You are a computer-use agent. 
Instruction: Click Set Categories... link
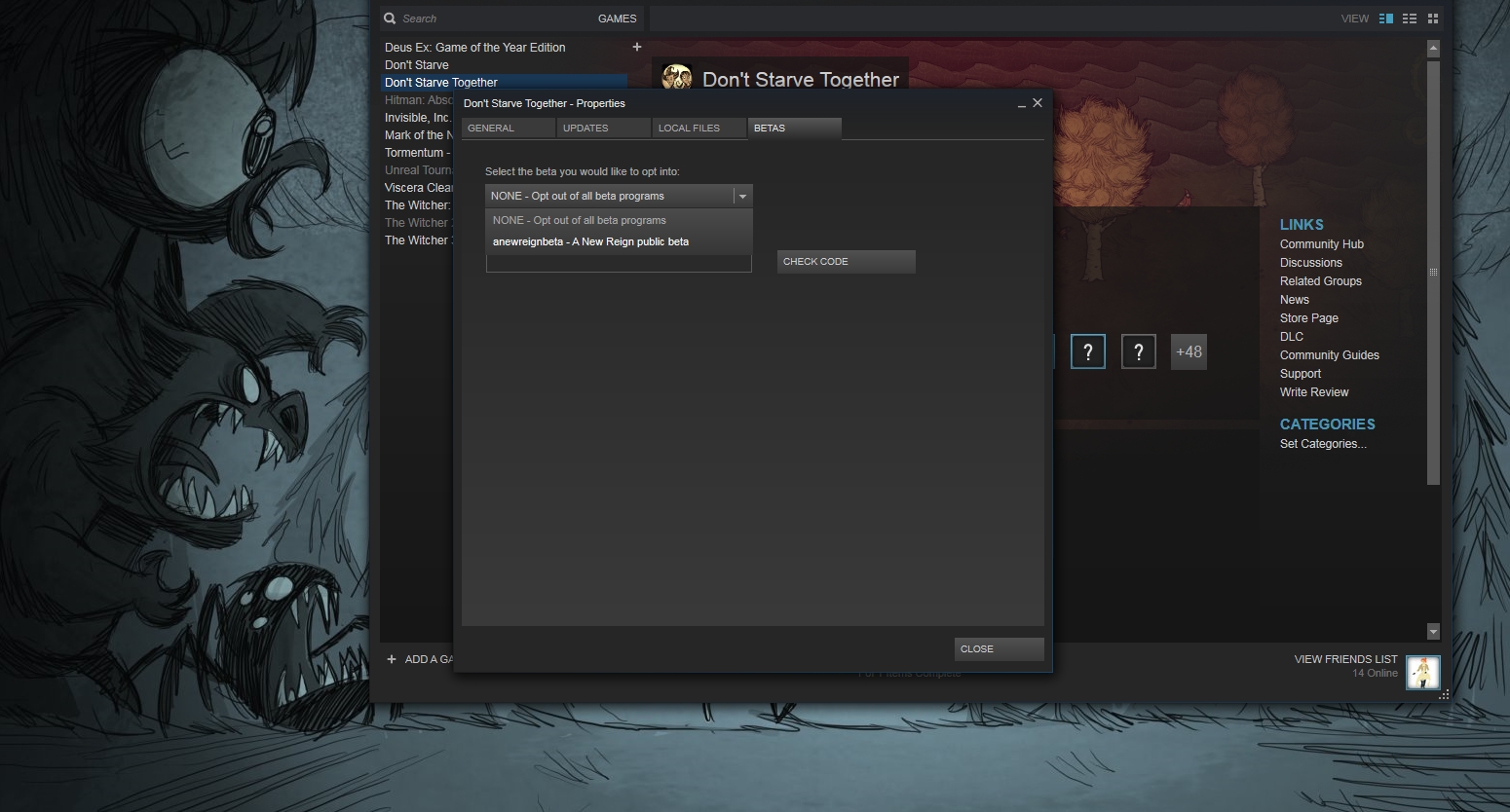click(x=1322, y=444)
